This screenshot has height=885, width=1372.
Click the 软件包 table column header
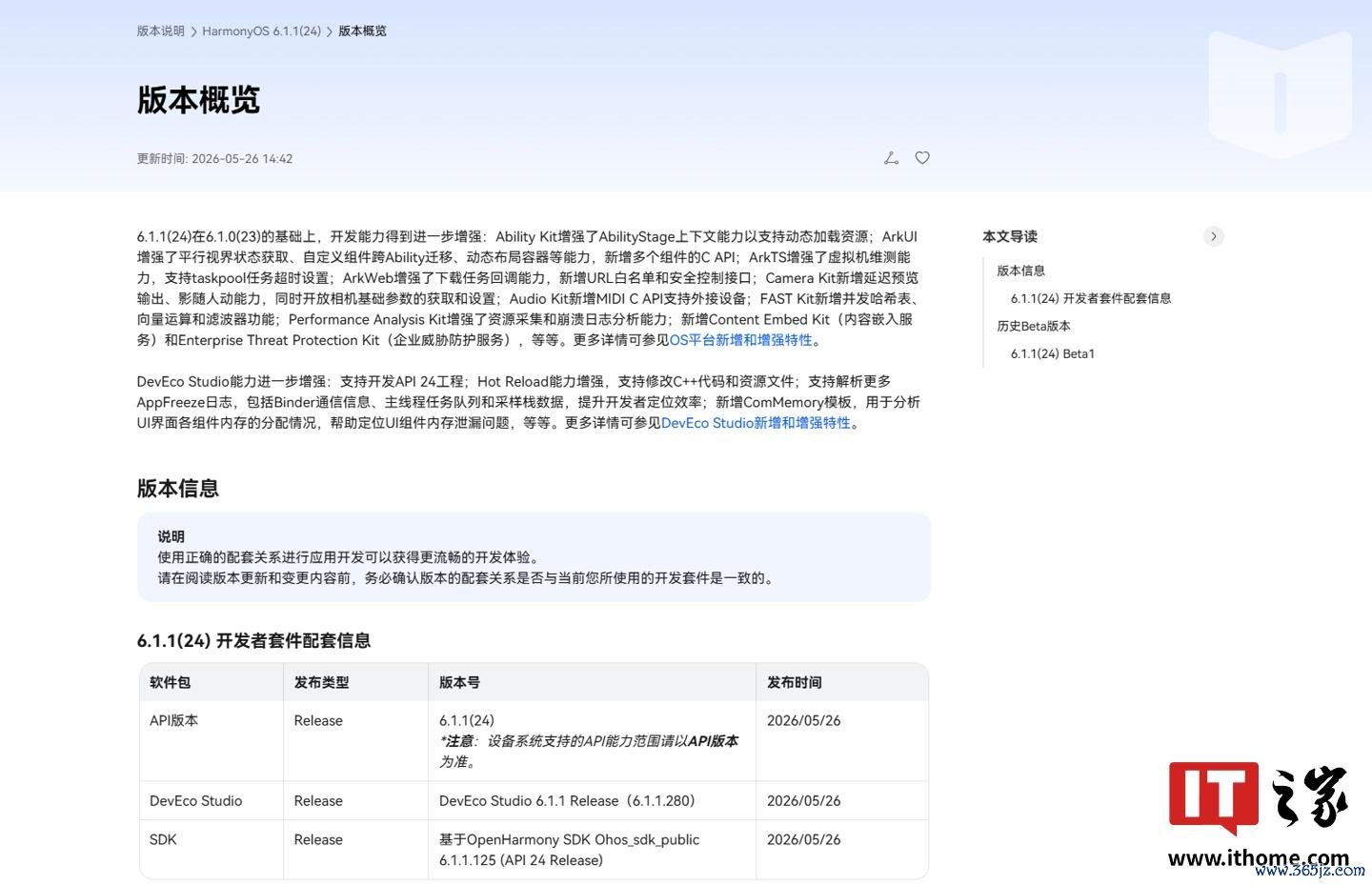coord(171,682)
